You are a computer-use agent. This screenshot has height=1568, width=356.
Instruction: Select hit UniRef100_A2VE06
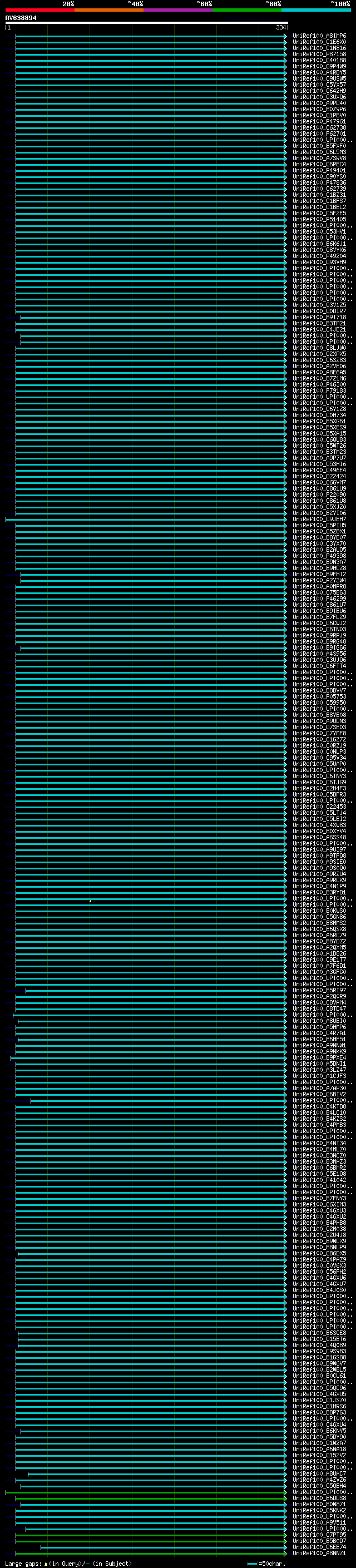[x=319, y=367]
